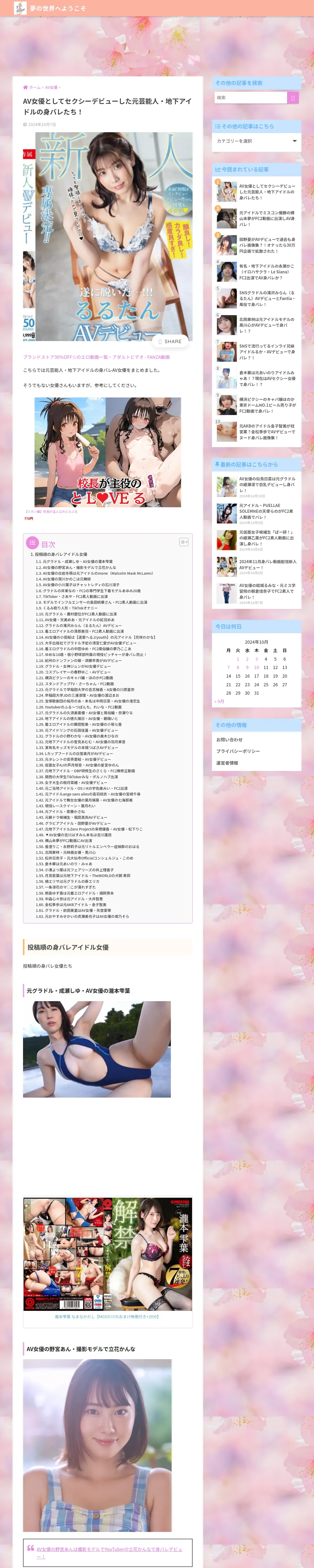
Task: Click the clock icon beside 2024年10月7日
Action: tap(25, 125)
